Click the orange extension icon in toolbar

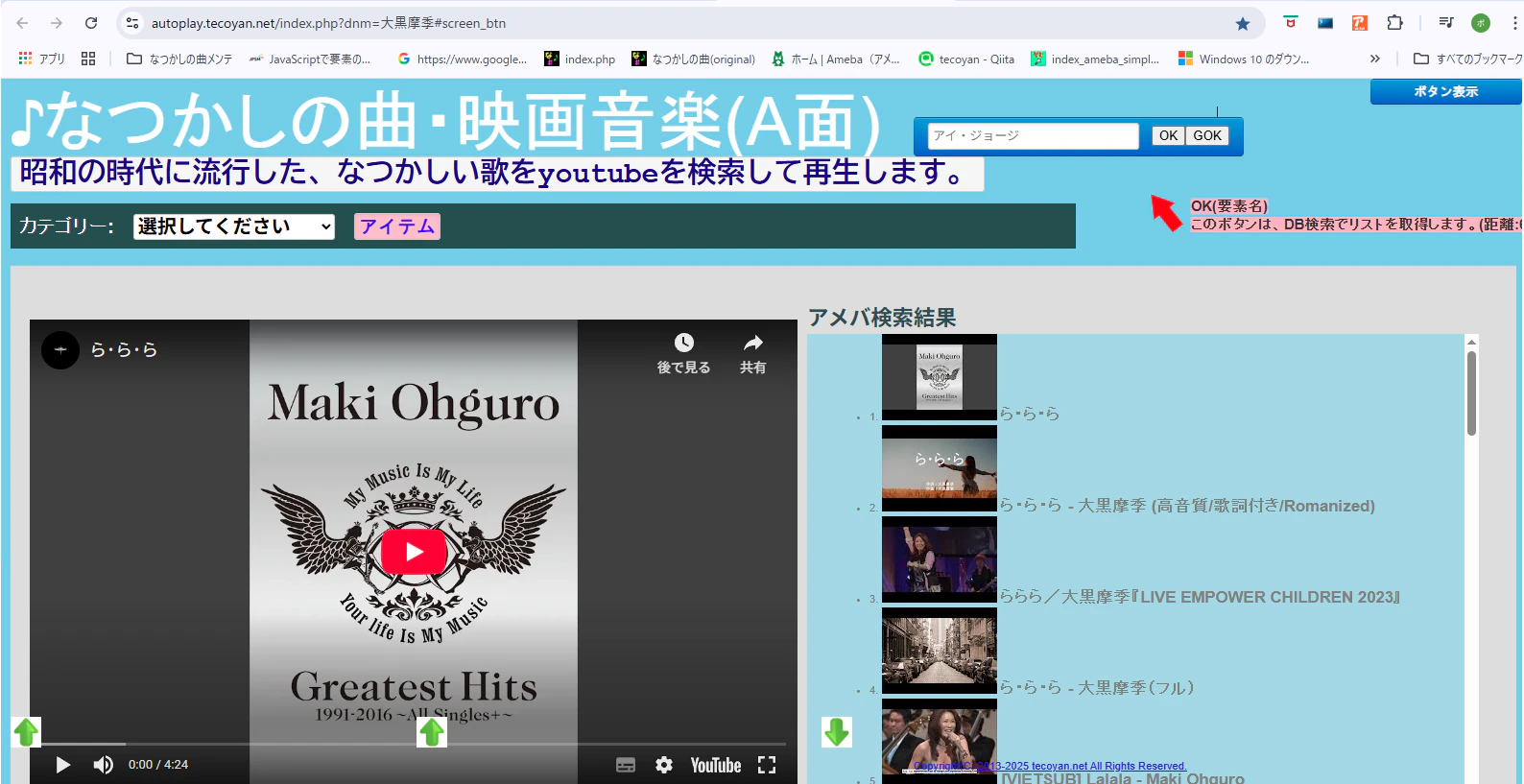1360,23
